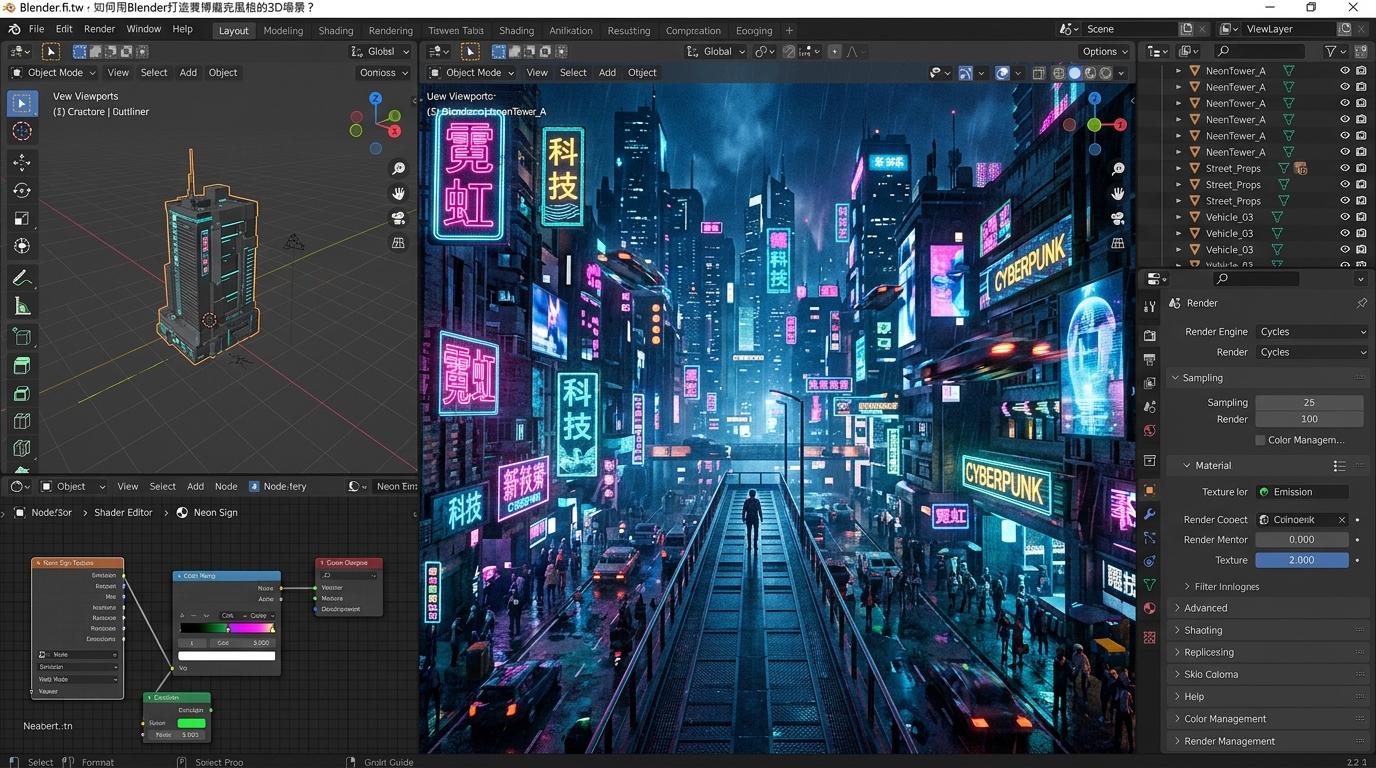Switch to the Modeling workspace tab
Viewport: 1376px width, 768px height.
(283, 31)
